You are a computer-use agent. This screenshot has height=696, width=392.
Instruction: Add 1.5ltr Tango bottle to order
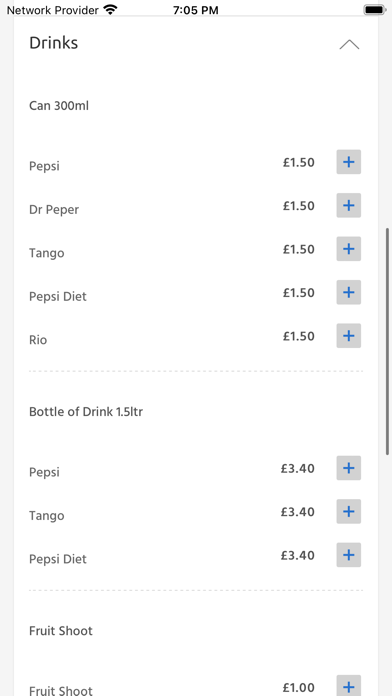pyautogui.click(x=348, y=512)
